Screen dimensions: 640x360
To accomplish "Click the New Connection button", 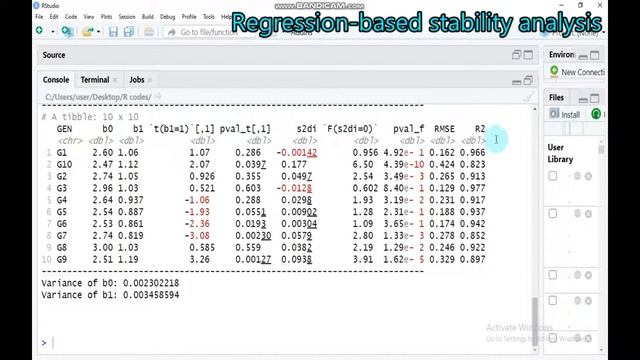I will tap(577, 72).
